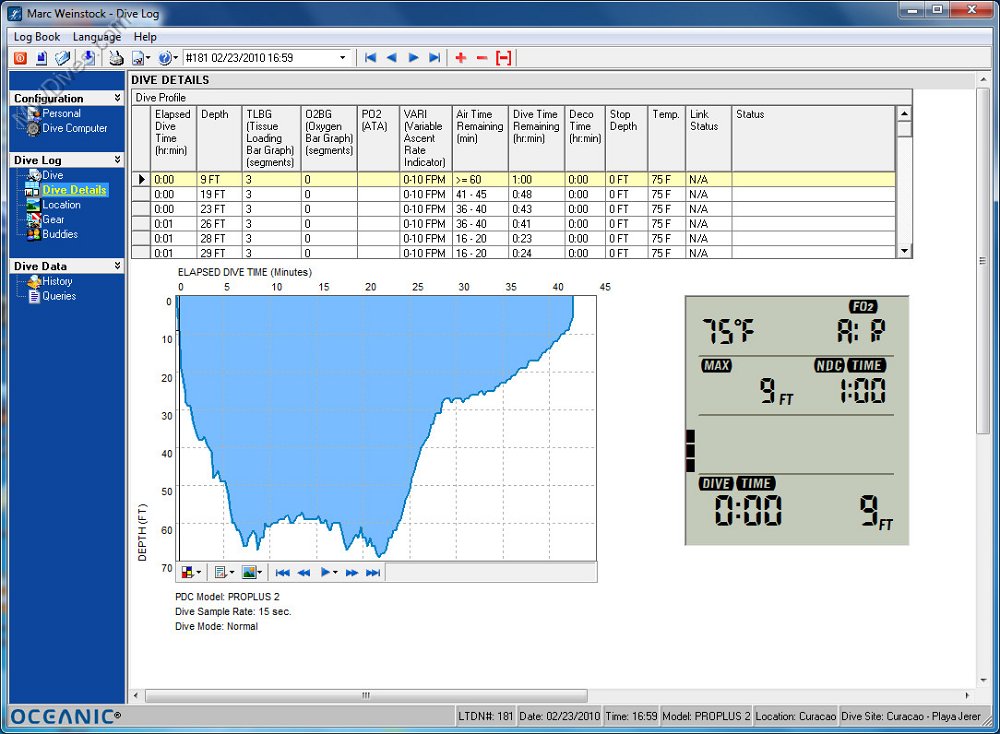
Task: Click the "41 - 45" Air Time Remaining cell
Action: pos(480,195)
